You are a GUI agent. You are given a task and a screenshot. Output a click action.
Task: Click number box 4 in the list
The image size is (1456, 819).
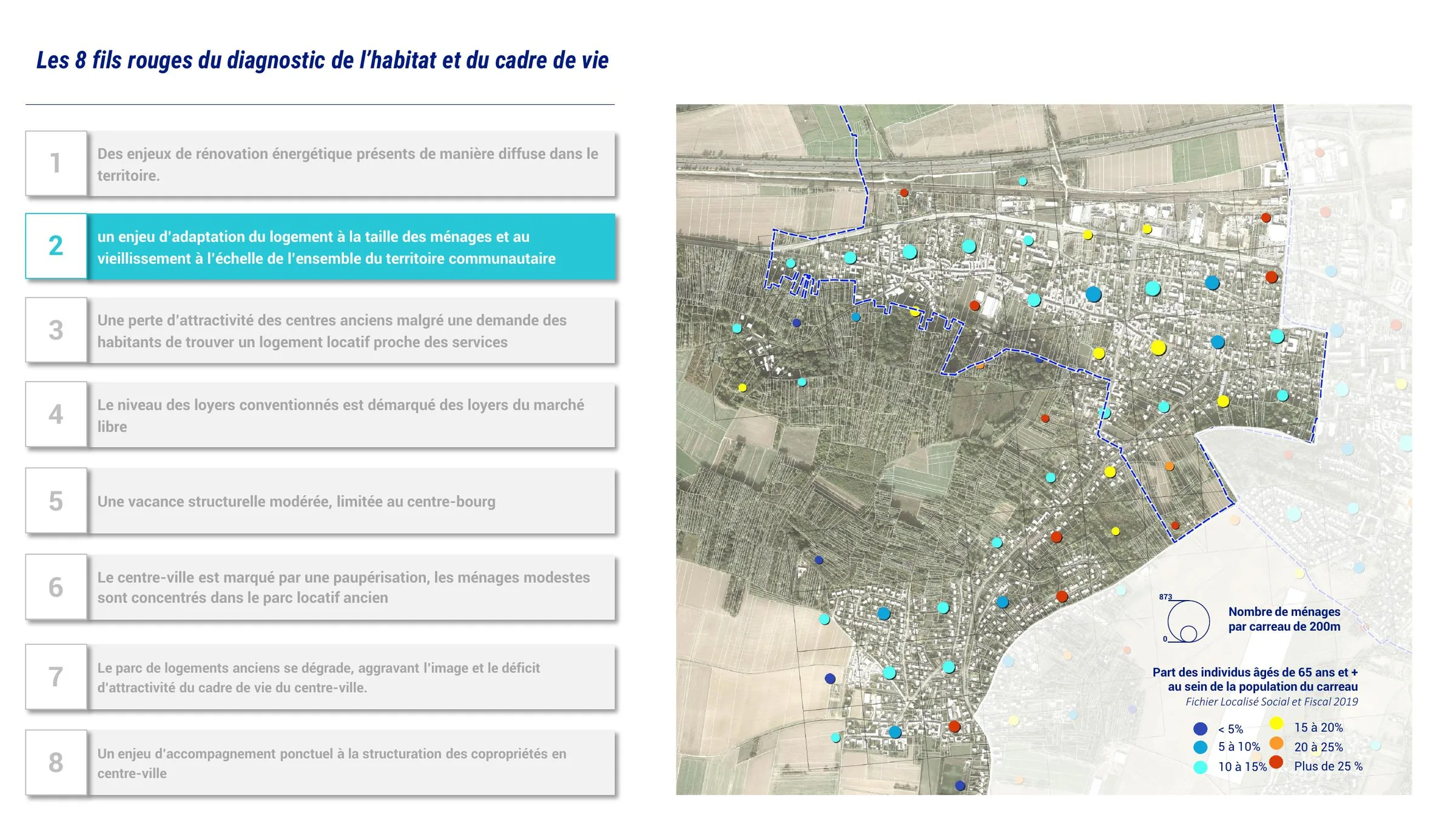[56, 414]
